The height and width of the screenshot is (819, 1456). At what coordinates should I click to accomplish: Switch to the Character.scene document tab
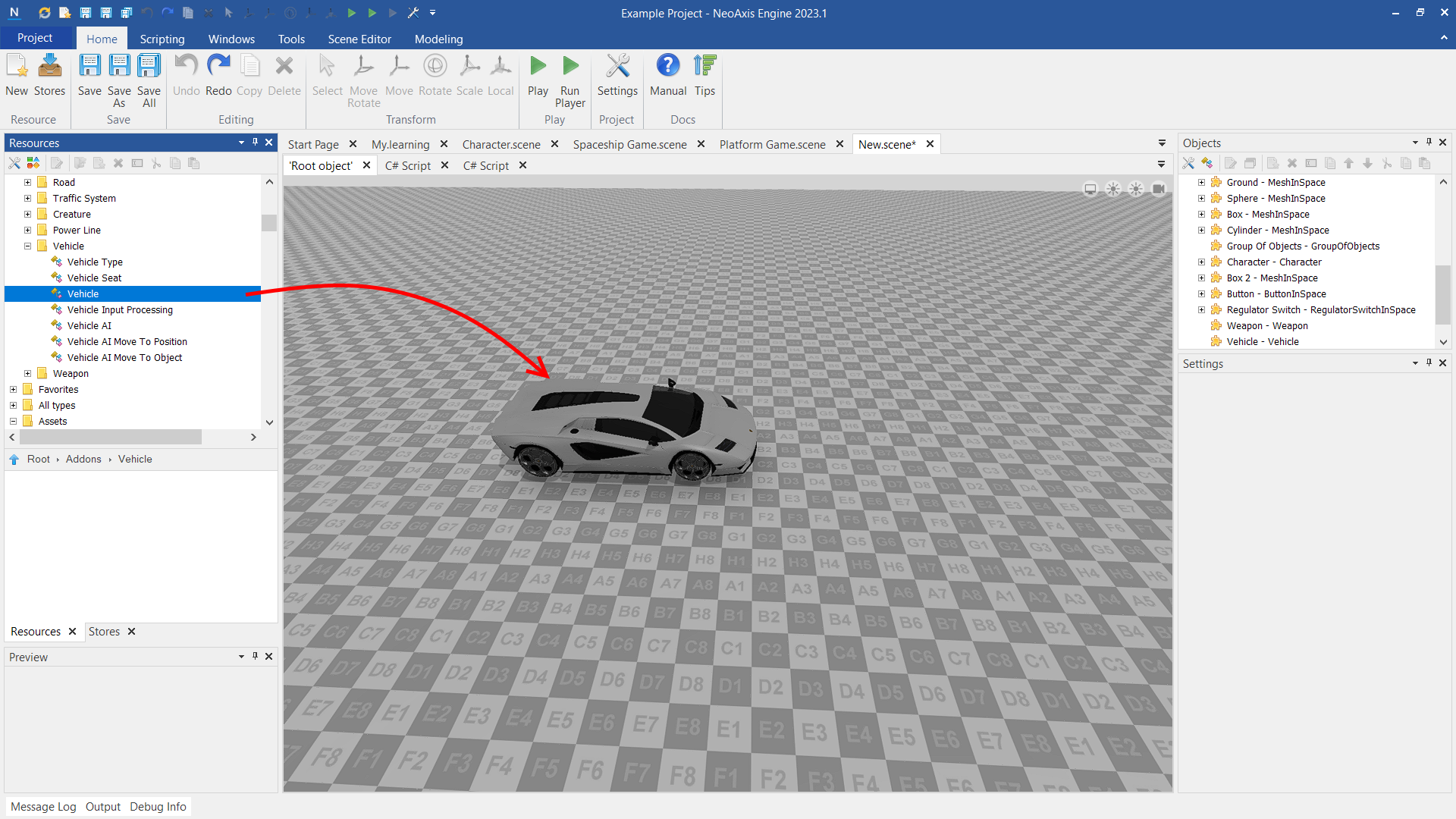click(x=501, y=144)
